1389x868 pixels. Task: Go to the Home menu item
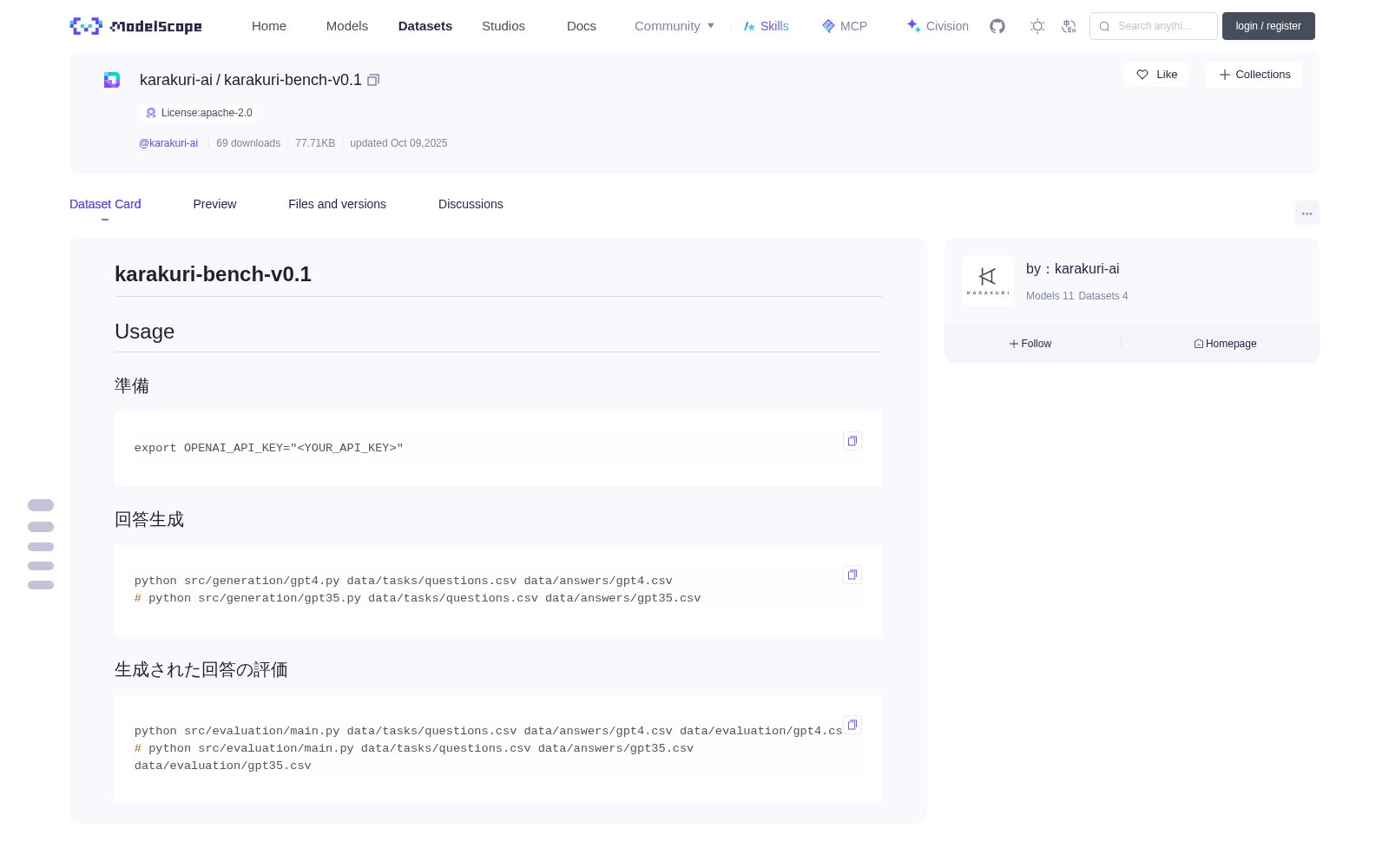coord(269,26)
